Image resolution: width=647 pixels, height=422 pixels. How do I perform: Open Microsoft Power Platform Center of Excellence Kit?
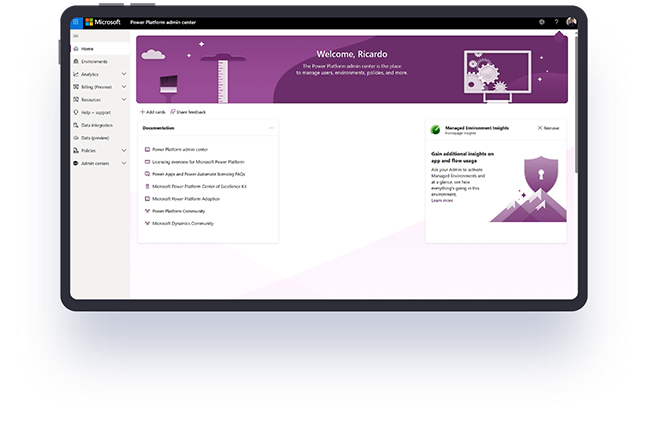[199, 186]
